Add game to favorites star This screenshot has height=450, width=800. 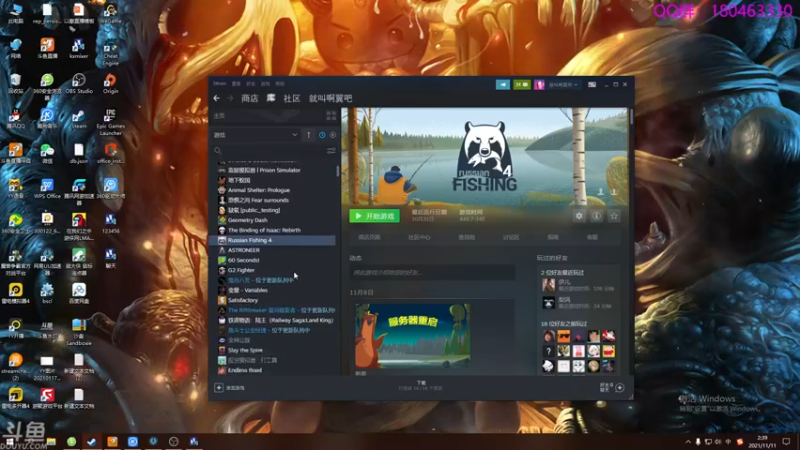click(x=614, y=216)
